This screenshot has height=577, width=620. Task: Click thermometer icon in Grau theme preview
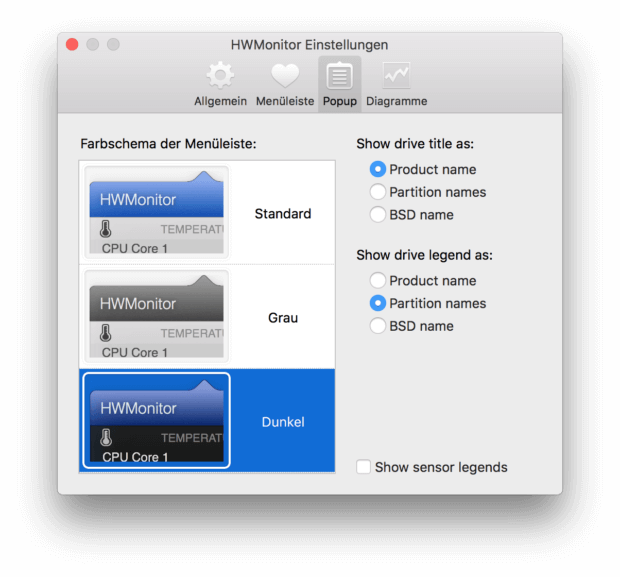point(107,333)
